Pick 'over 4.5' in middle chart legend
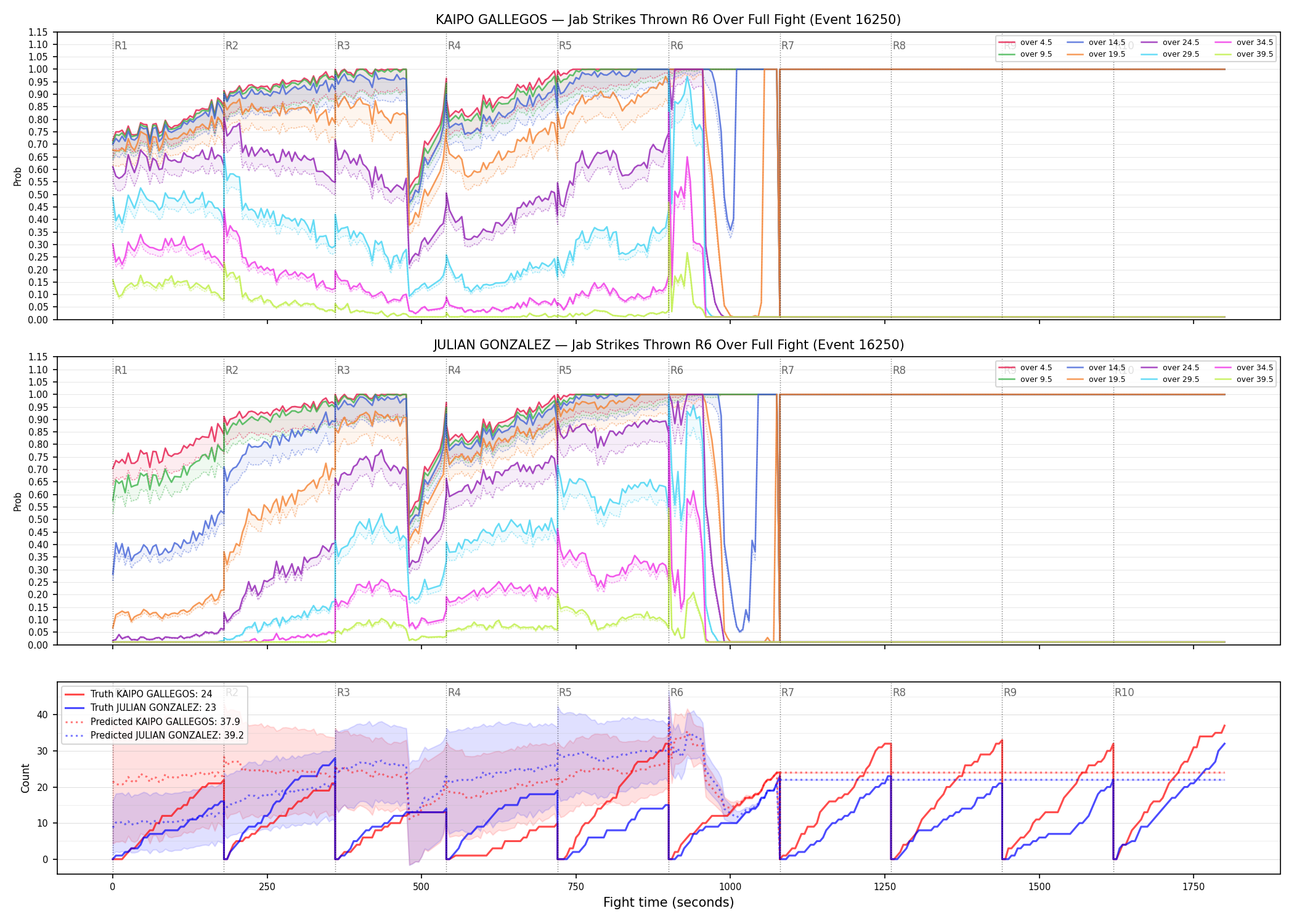The height and width of the screenshot is (924, 1294). click(x=1025, y=368)
